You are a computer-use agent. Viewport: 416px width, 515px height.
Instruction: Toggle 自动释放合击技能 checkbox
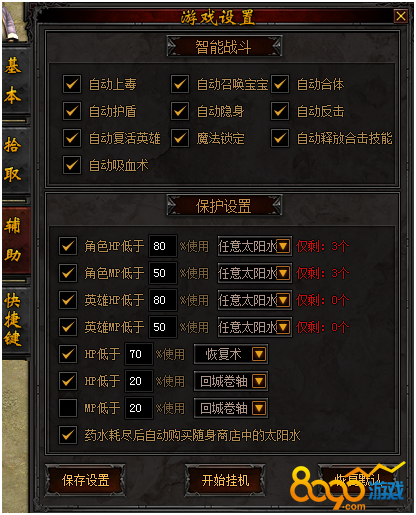point(280,138)
